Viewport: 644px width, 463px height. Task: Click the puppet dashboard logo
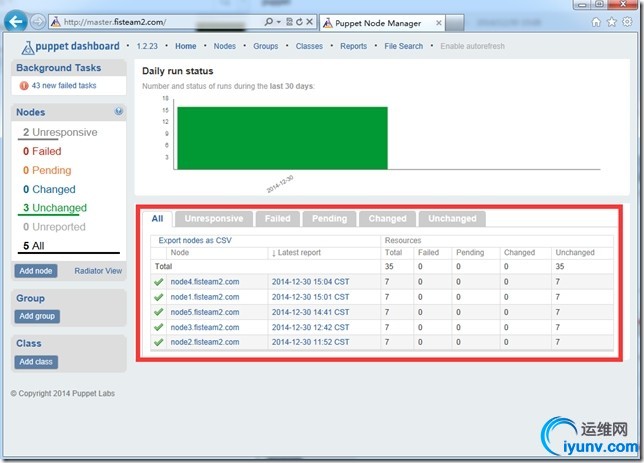[70, 47]
